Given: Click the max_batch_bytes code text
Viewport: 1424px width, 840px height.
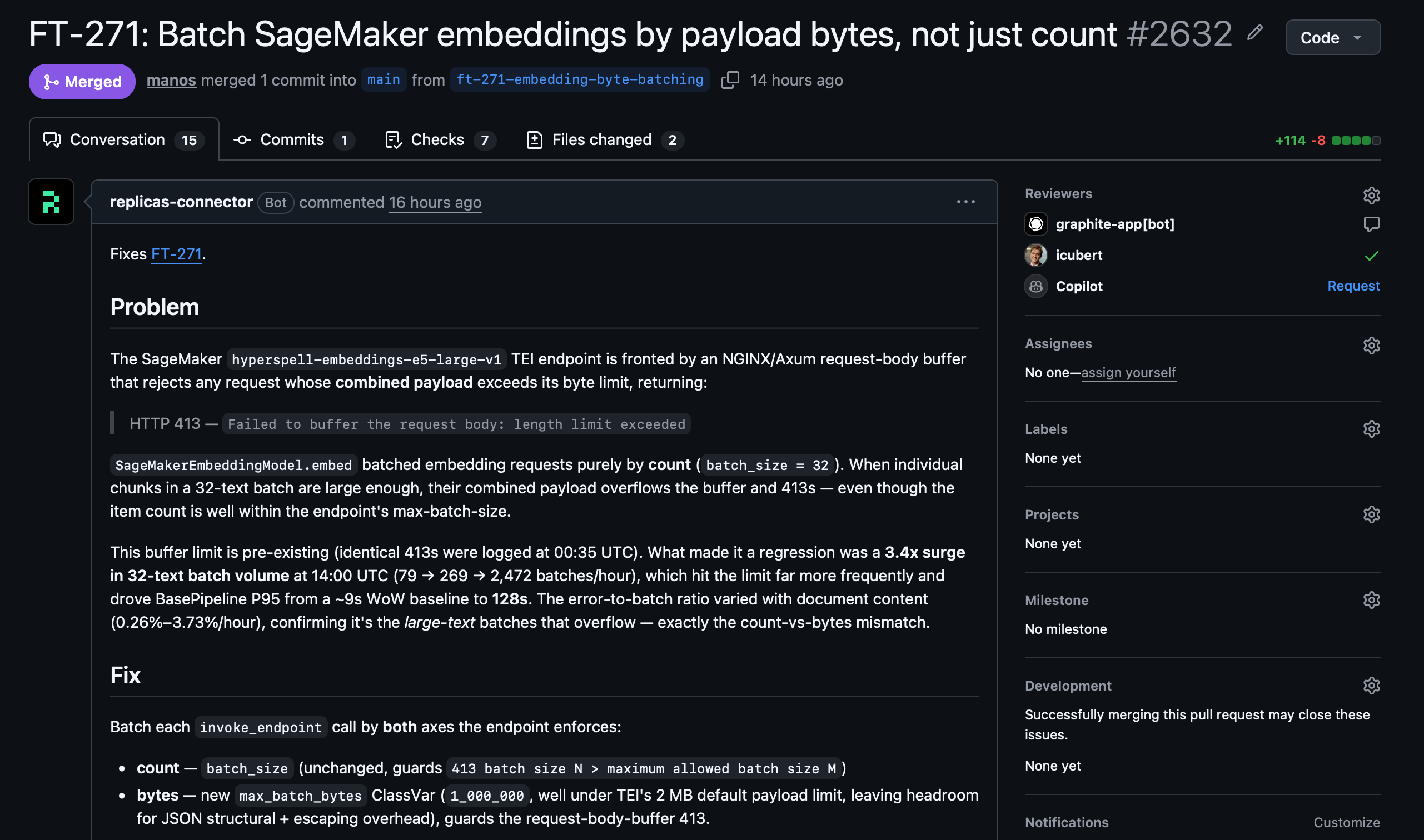Looking at the screenshot, I should (x=300, y=796).
